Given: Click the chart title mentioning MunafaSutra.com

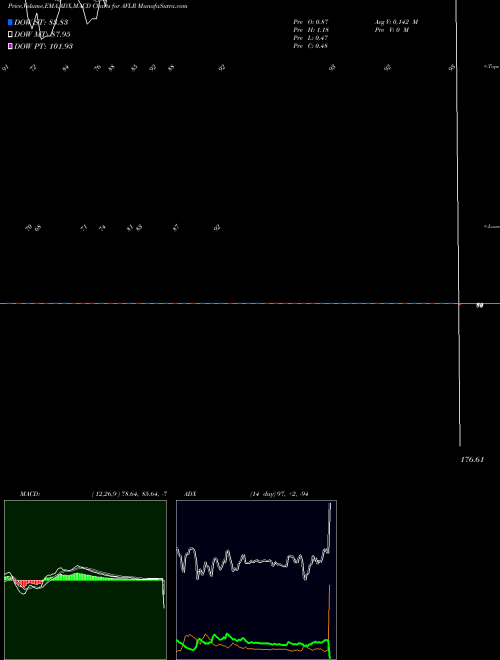Looking at the screenshot, I should (x=98, y=6).
